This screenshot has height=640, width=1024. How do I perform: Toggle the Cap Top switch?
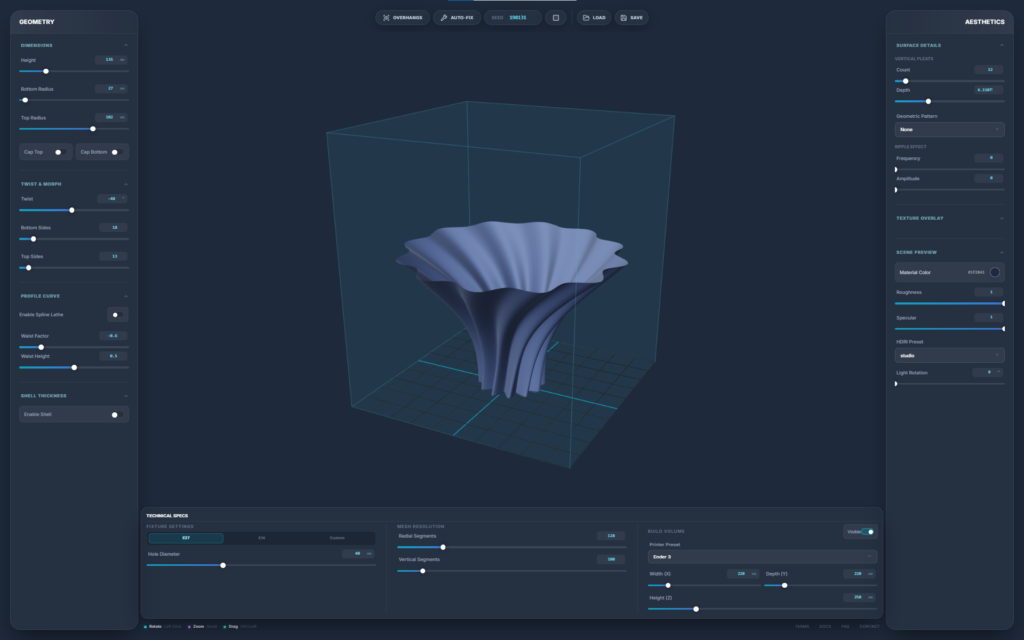[x=59, y=152]
